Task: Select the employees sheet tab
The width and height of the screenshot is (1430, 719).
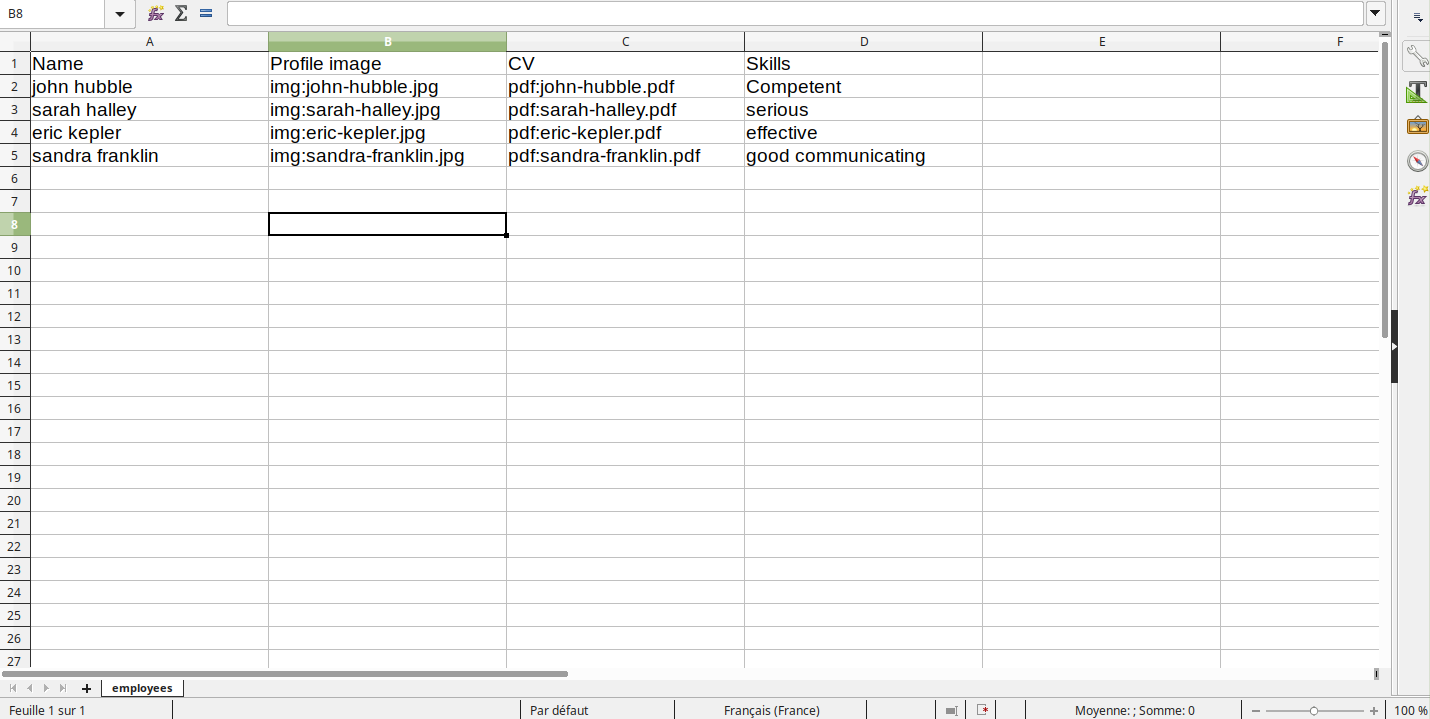Action: 142,688
